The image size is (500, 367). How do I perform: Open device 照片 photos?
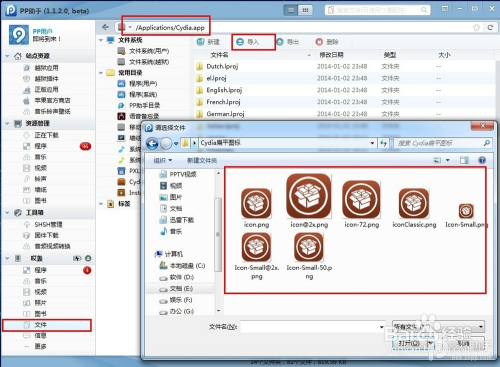pyautogui.click(x=40, y=303)
